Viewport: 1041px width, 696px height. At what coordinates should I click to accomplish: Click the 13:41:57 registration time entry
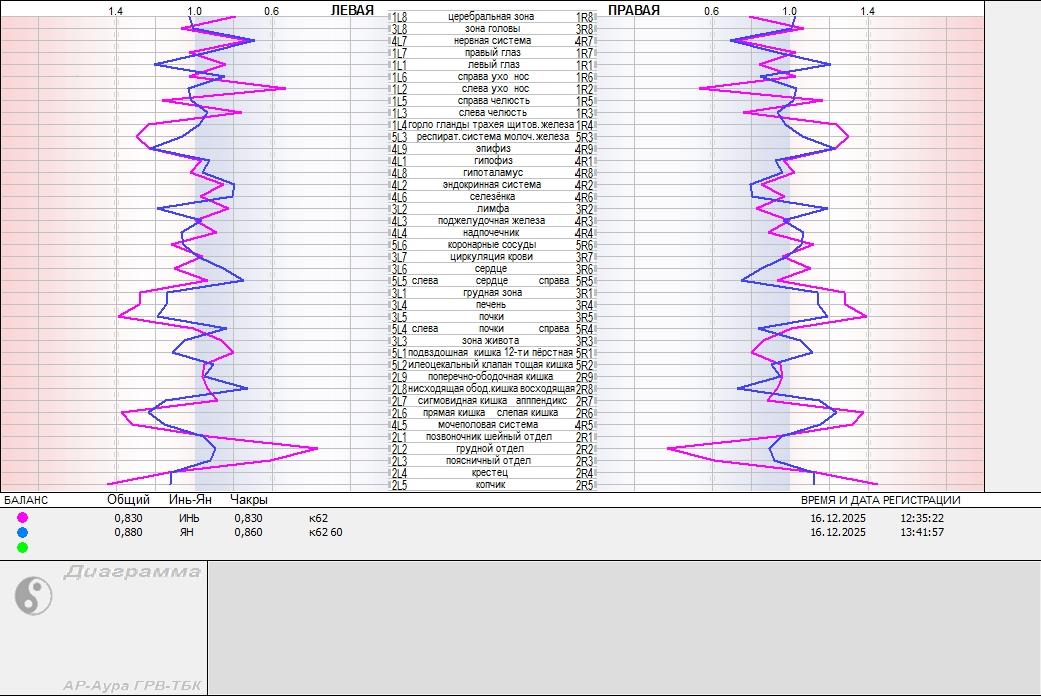pyautogui.click(x=922, y=532)
